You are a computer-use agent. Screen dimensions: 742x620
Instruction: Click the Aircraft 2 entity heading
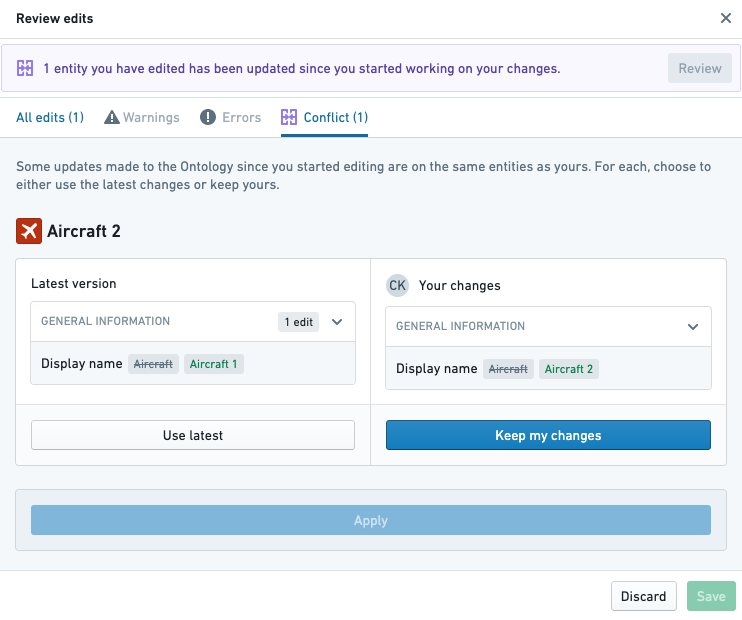click(x=84, y=231)
